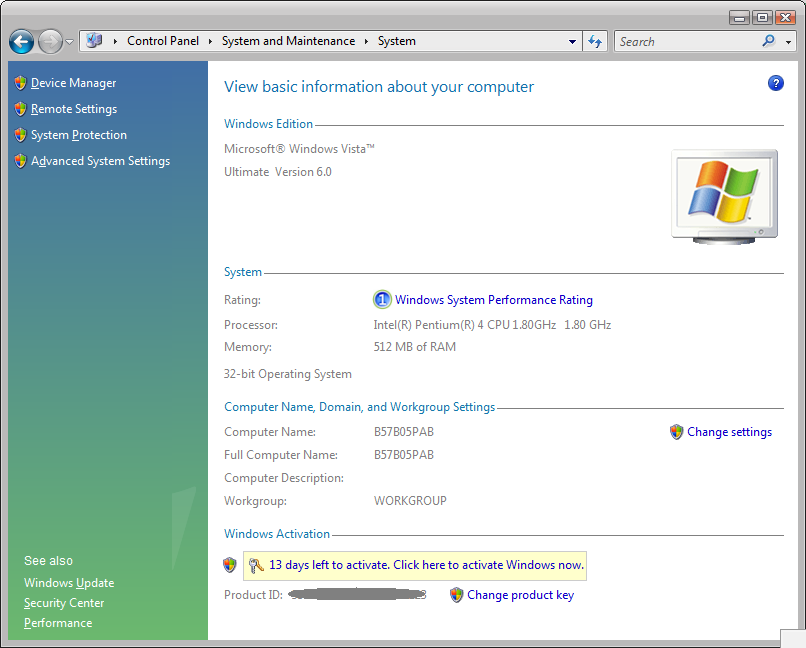Open System Protection
The width and height of the screenshot is (806, 648).
tap(79, 135)
